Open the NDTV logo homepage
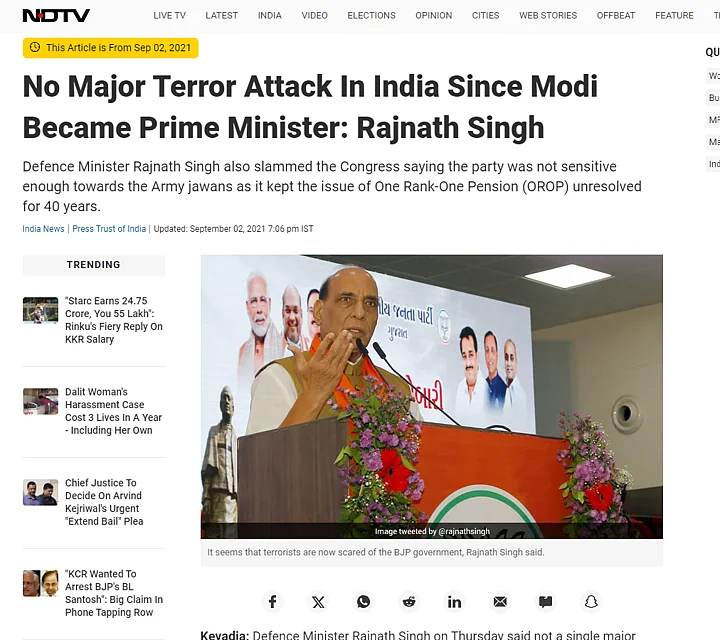This screenshot has height=640, width=720. coord(56,16)
